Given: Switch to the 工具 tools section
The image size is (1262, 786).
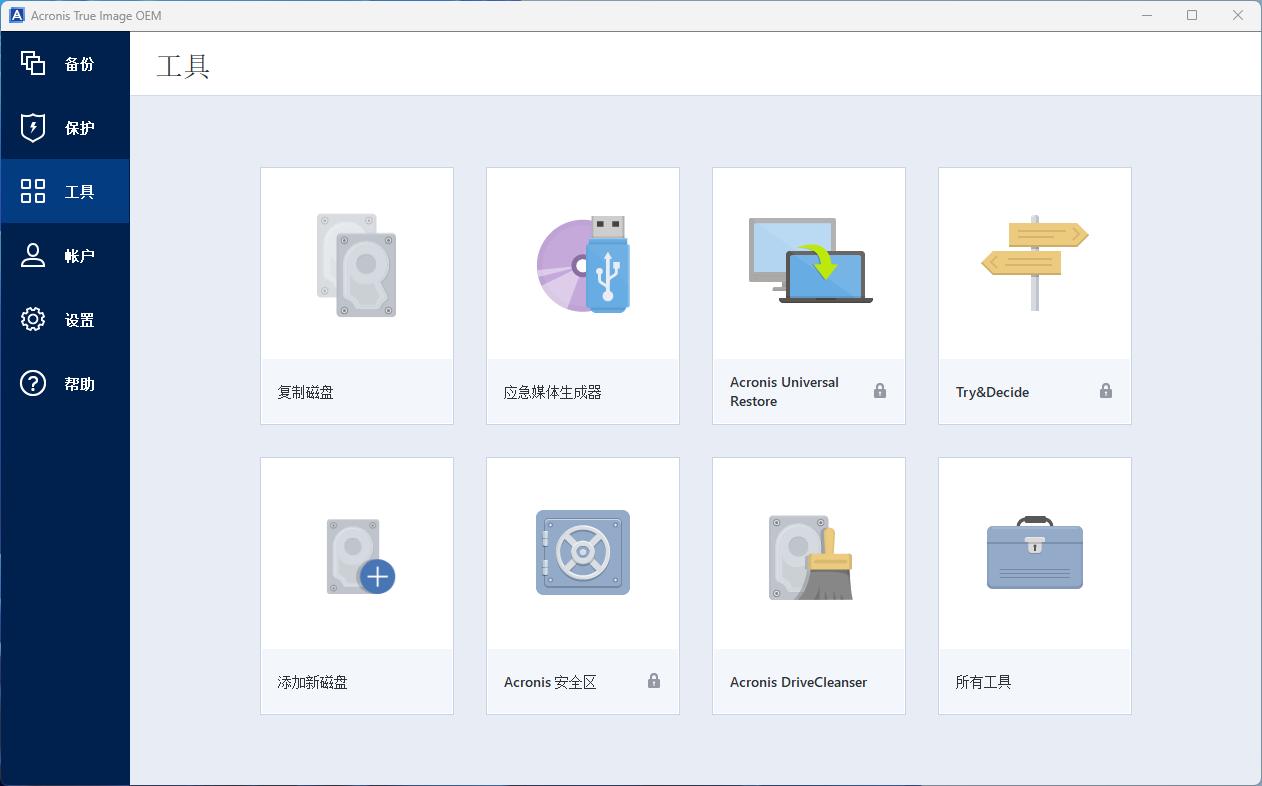Looking at the screenshot, I should (x=64, y=191).
